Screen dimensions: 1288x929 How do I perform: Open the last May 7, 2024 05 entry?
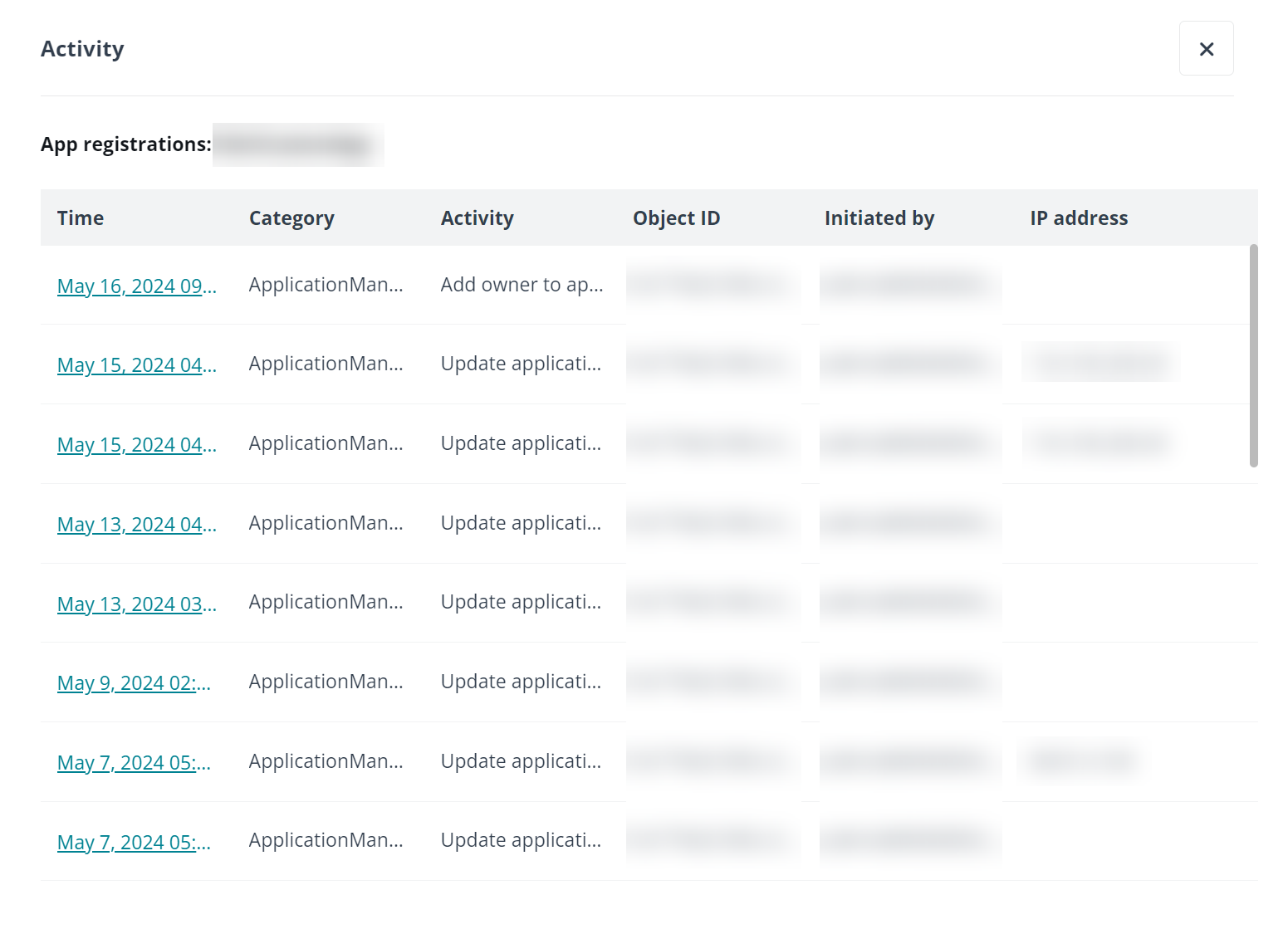134,843
